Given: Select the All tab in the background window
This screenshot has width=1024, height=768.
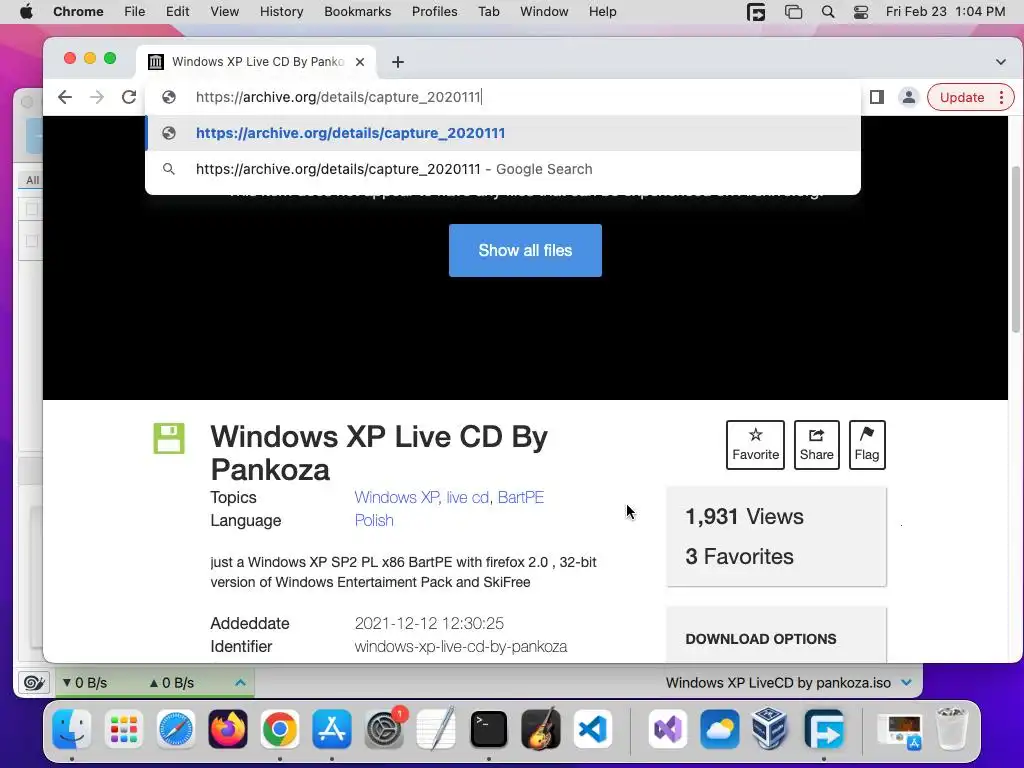Looking at the screenshot, I should [32, 180].
